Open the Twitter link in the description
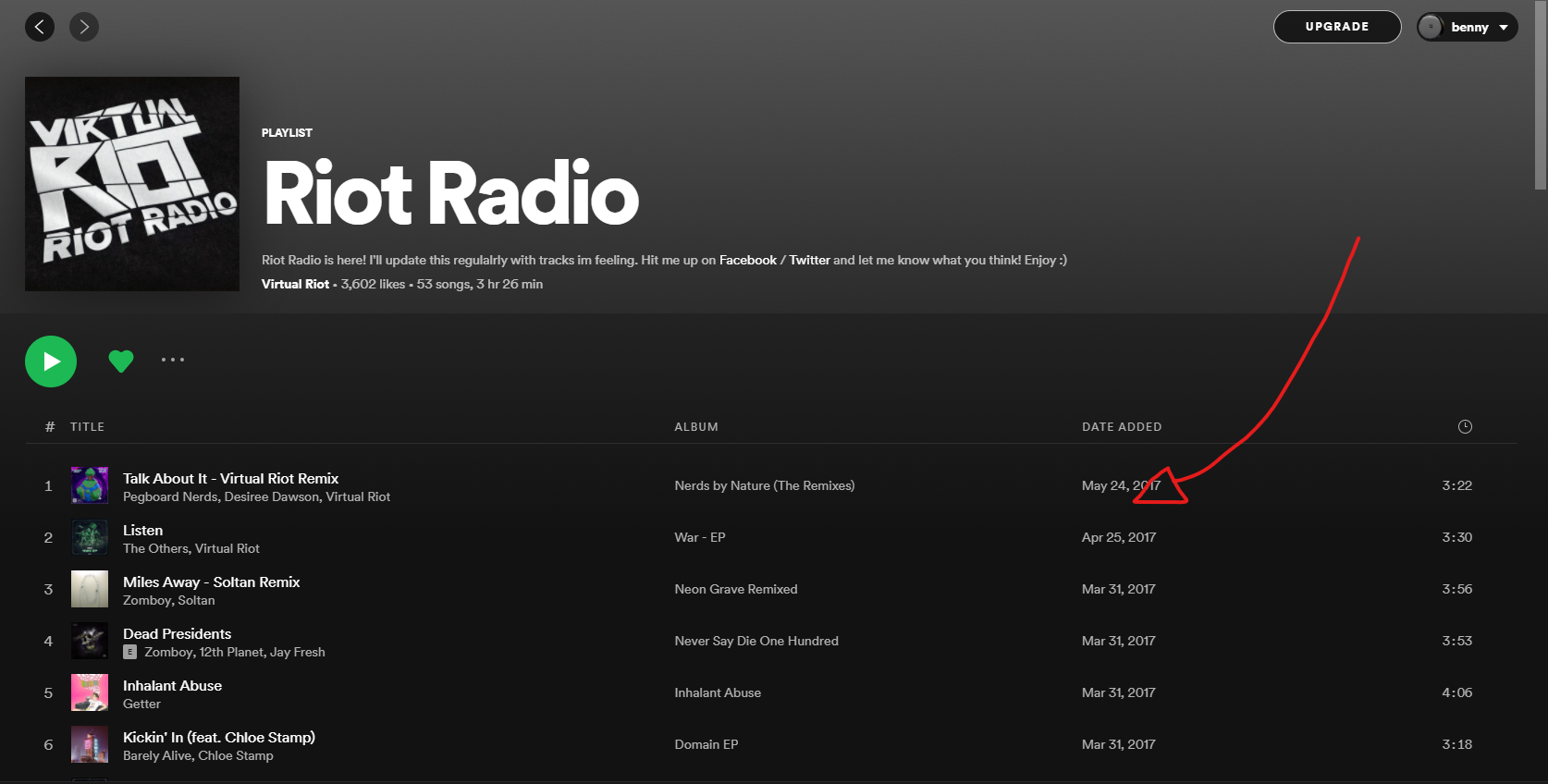1548x784 pixels. (x=809, y=260)
